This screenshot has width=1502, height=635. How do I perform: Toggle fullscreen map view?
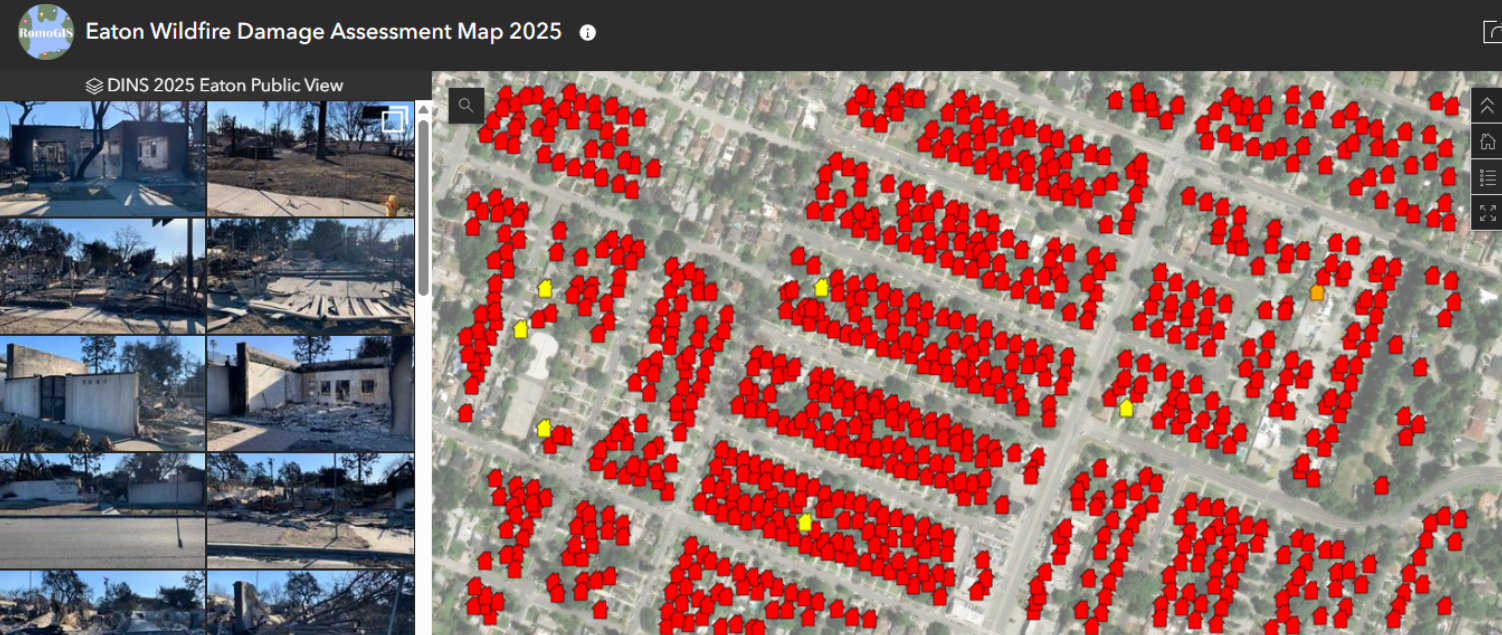coord(1487,212)
